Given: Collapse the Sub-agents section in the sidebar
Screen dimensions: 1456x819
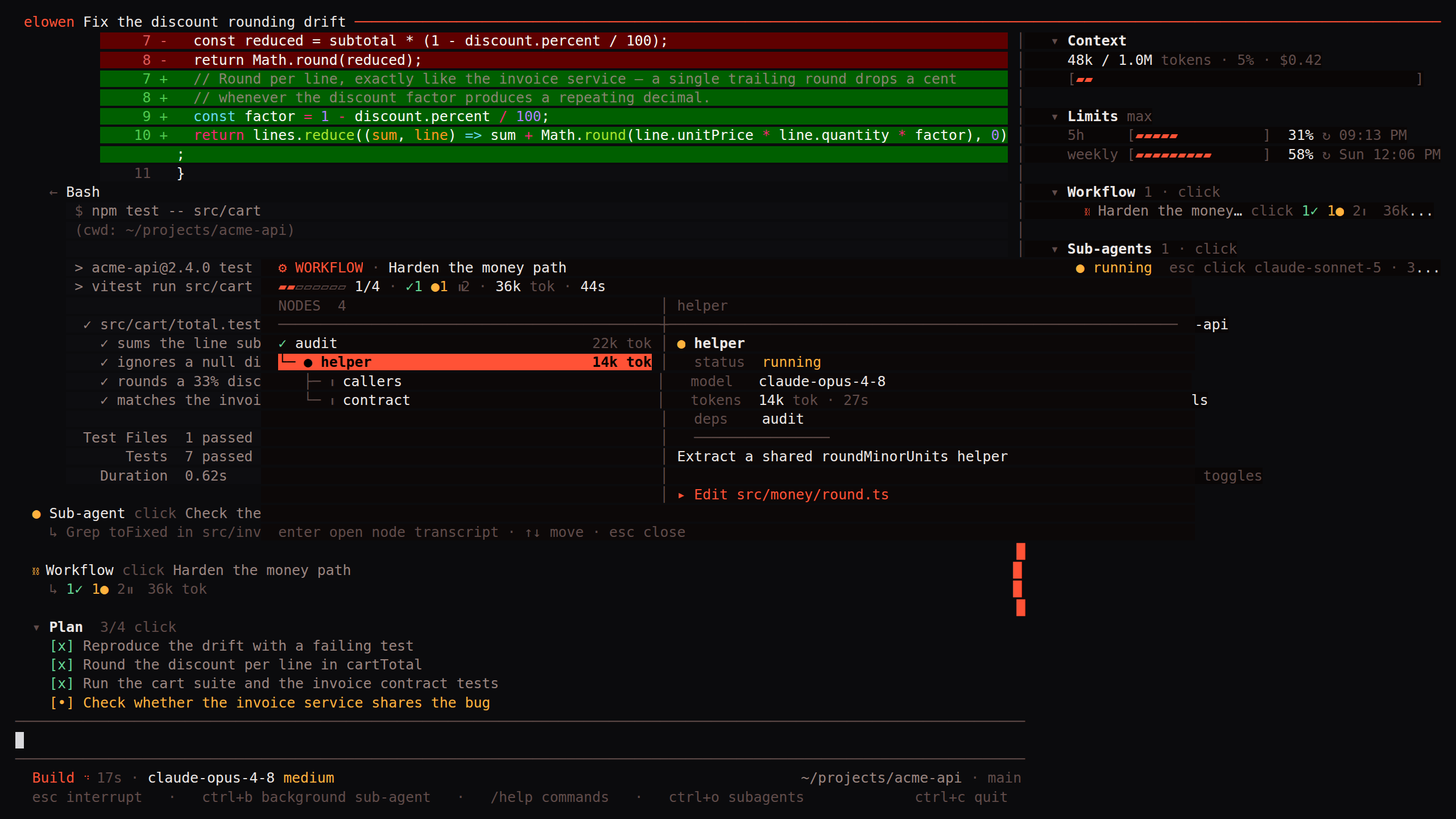Looking at the screenshot, I should coord(1055,249).
